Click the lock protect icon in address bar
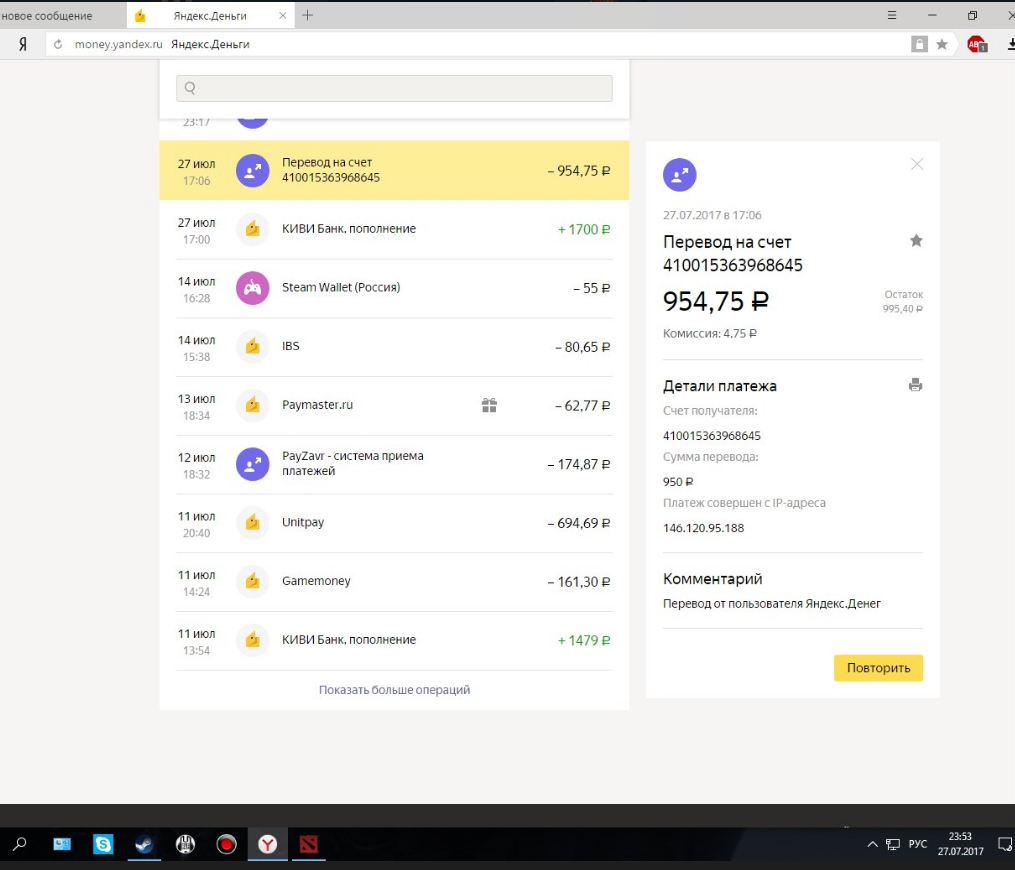This screenshot has height=870, width=1015. (919, 44)
